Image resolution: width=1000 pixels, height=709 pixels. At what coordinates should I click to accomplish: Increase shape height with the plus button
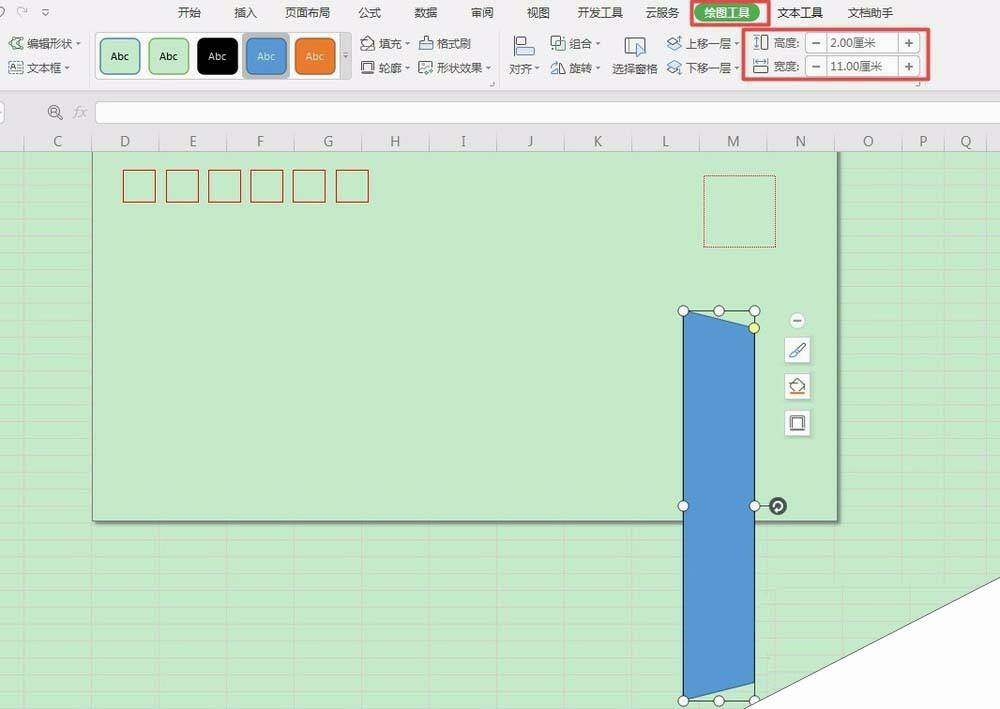tap(907, 43)
